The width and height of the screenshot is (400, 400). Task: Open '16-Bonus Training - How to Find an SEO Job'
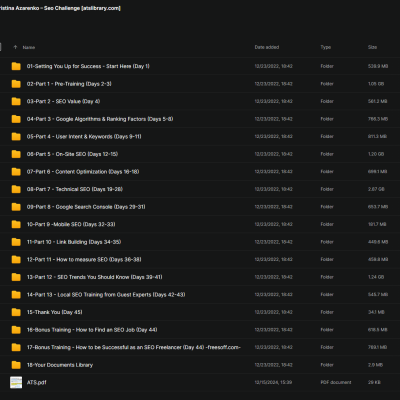[92, 330]
